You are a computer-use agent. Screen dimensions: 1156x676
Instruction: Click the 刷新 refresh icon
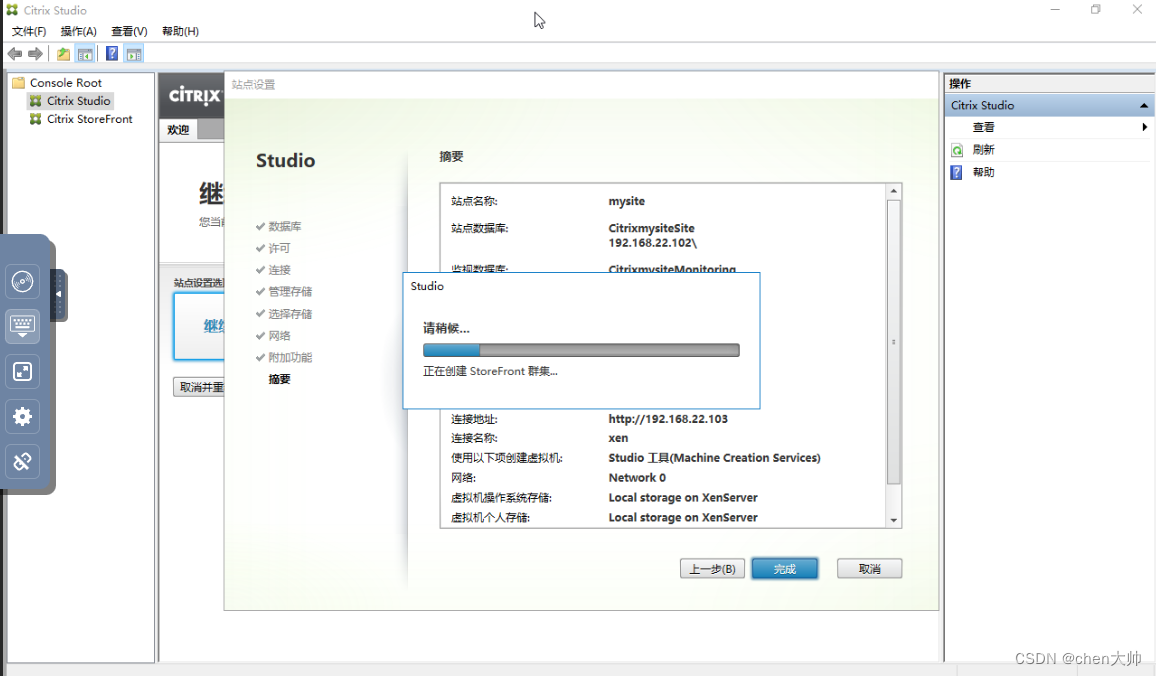pyautogui.click(x=957, y=150)
